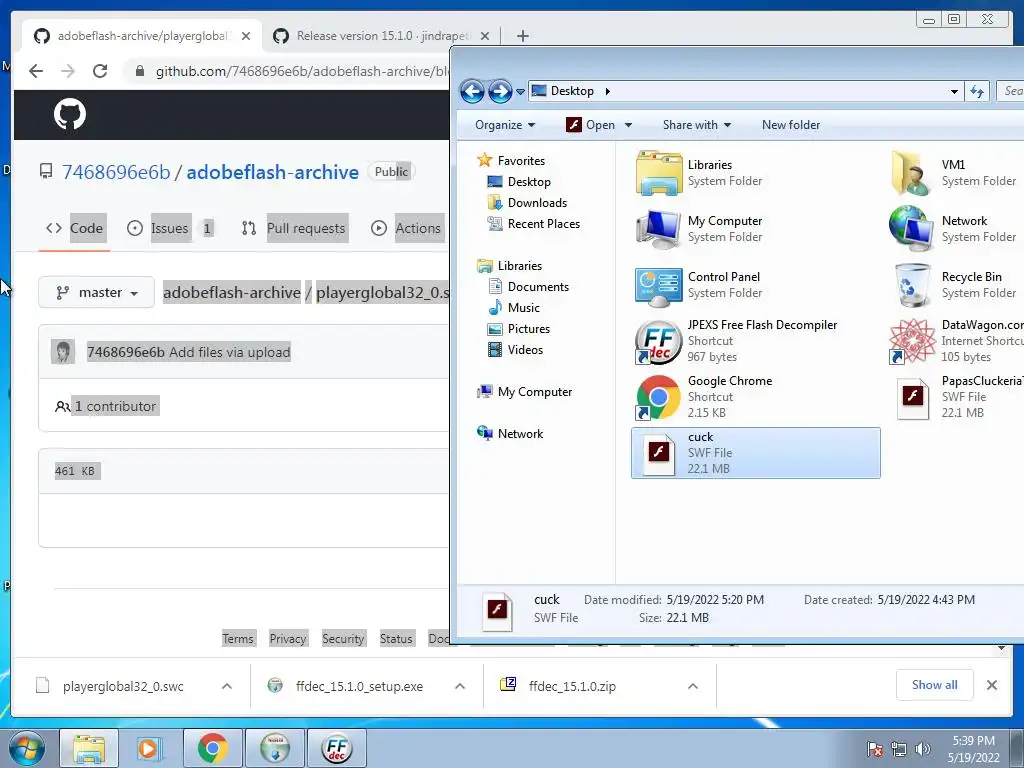
Task: Go back in Chrome browser
Action: pyautogui.click(x=36, y=71)
